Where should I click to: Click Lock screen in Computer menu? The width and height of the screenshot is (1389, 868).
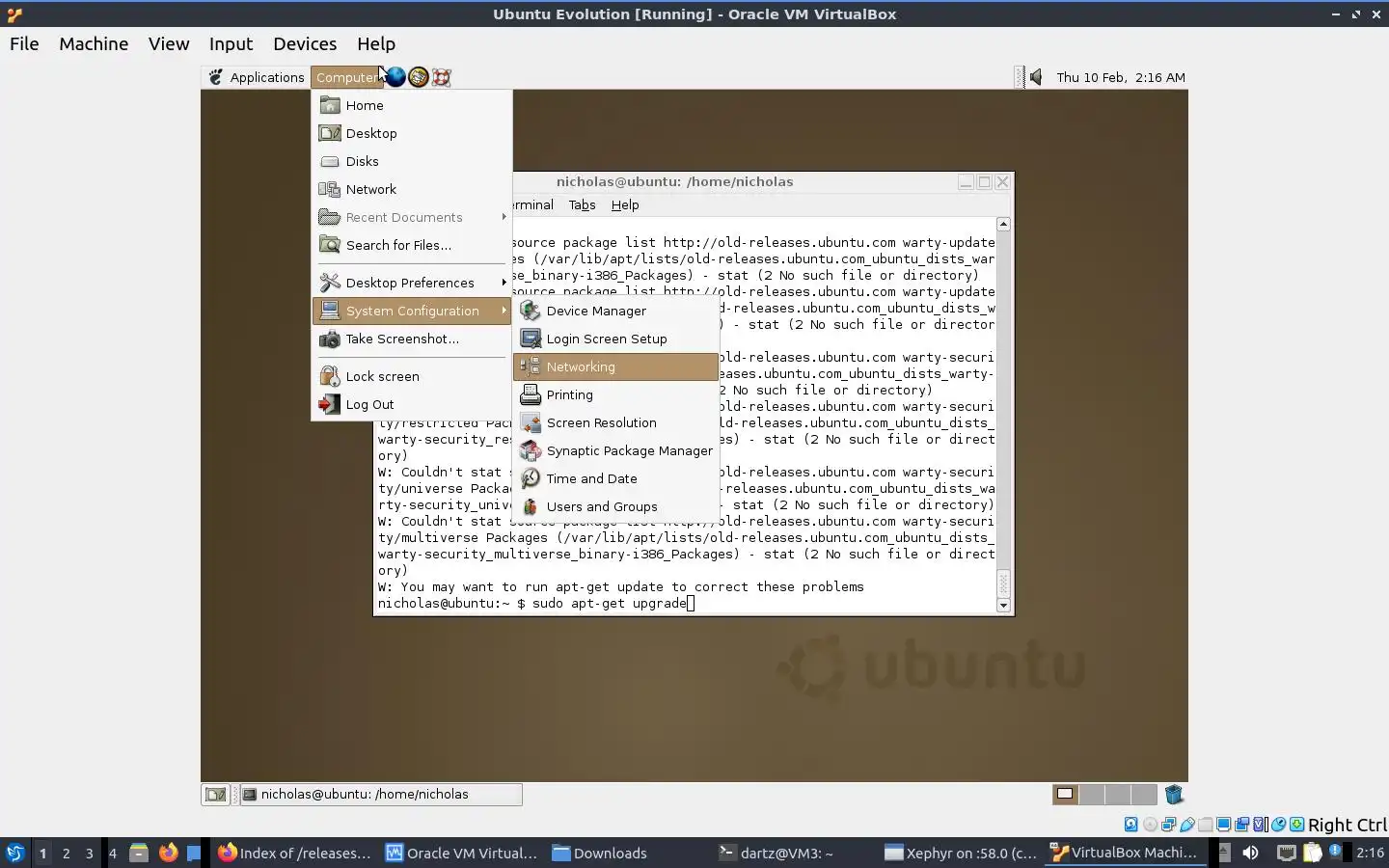click(412, 376)
